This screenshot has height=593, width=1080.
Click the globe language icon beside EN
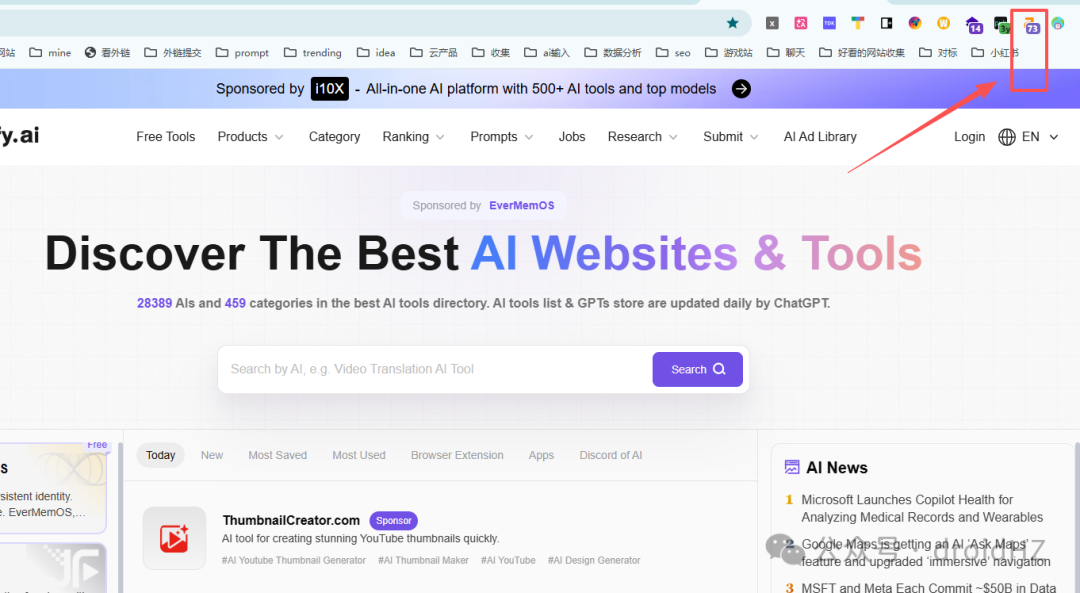[x=1006, y=137]
